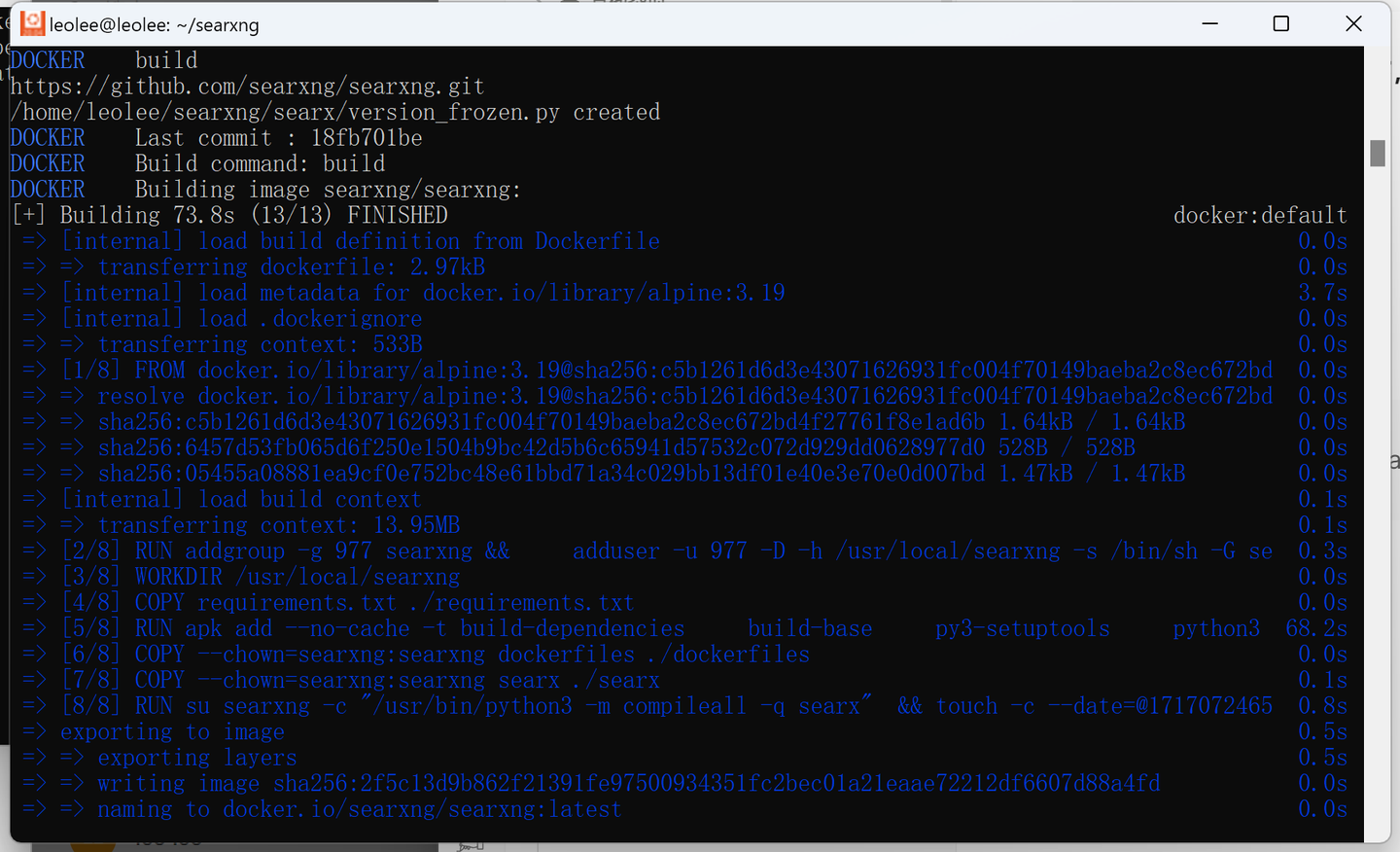Click the [4/8] COPY requirements.txt step
Screen dimensions: 1400x852
tap(347, 603)
